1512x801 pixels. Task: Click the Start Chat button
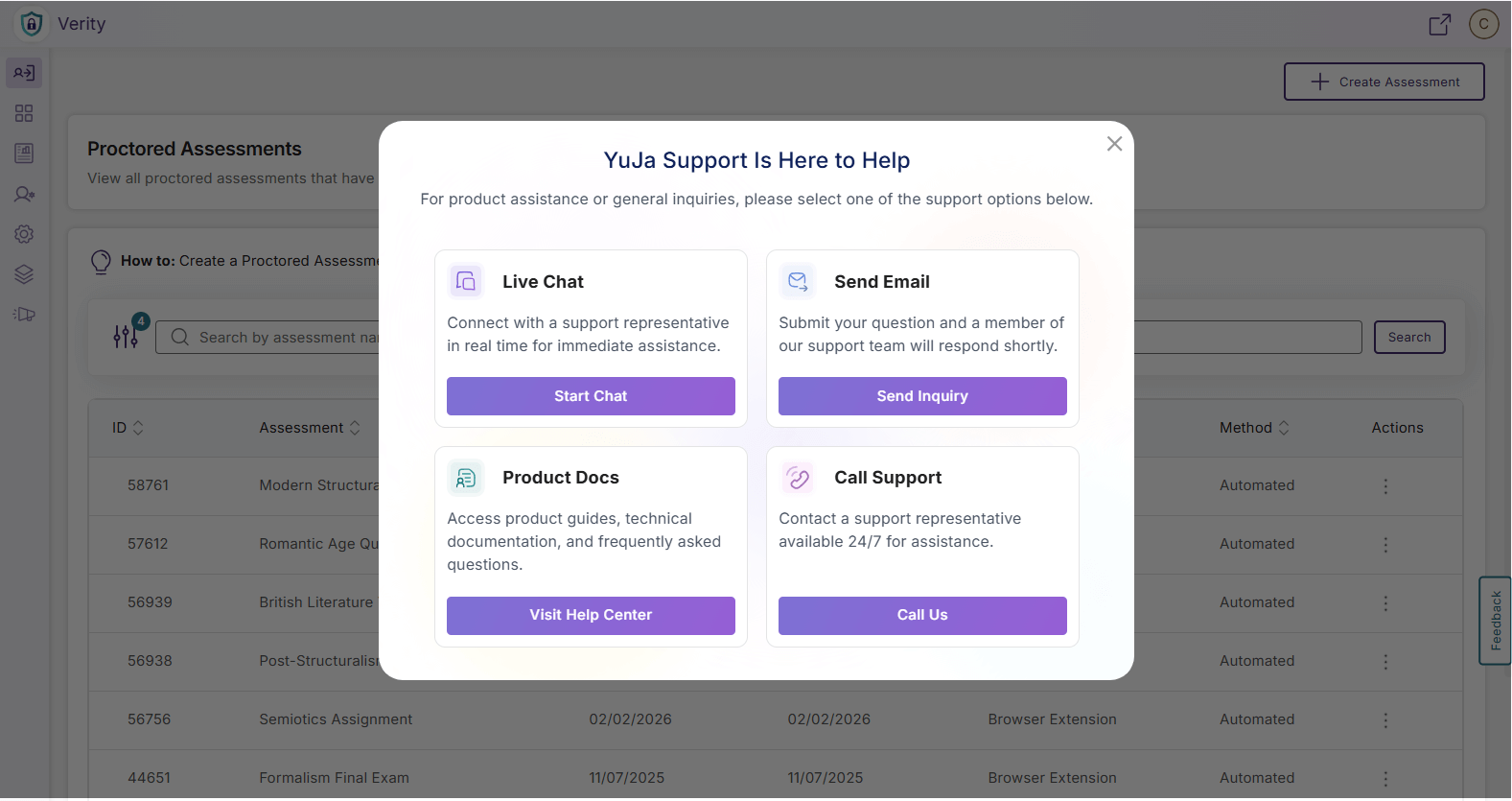pyautogui.click(x=591, y=396)
